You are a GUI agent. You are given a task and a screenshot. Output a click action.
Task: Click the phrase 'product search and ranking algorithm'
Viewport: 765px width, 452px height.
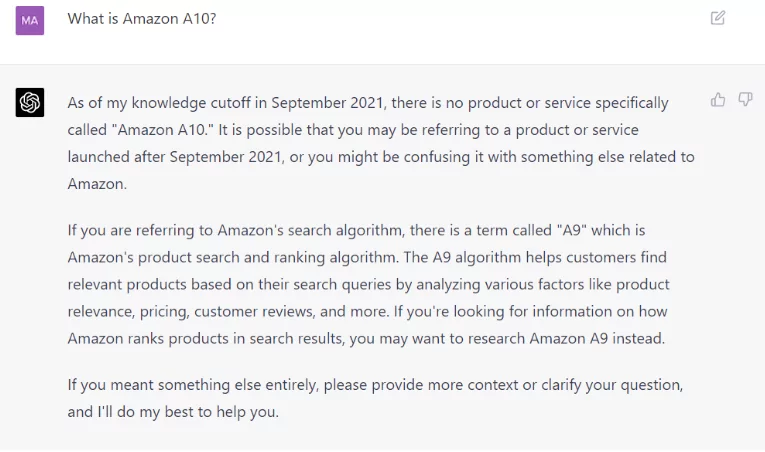coord(266,257)
